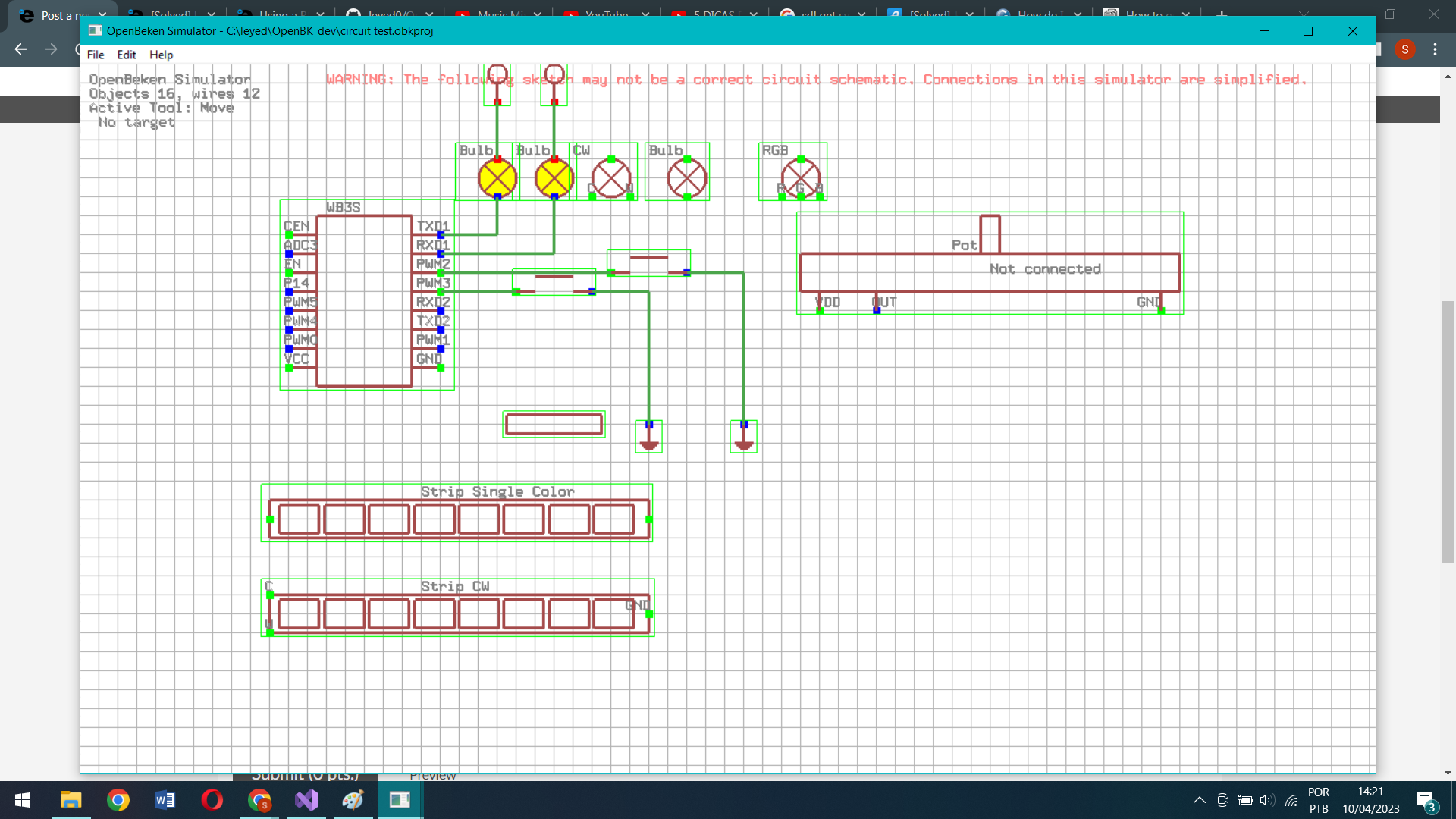Select the WB3S chip module
Viewport: 1456px width, 819px height.
(x=366, y=300)
